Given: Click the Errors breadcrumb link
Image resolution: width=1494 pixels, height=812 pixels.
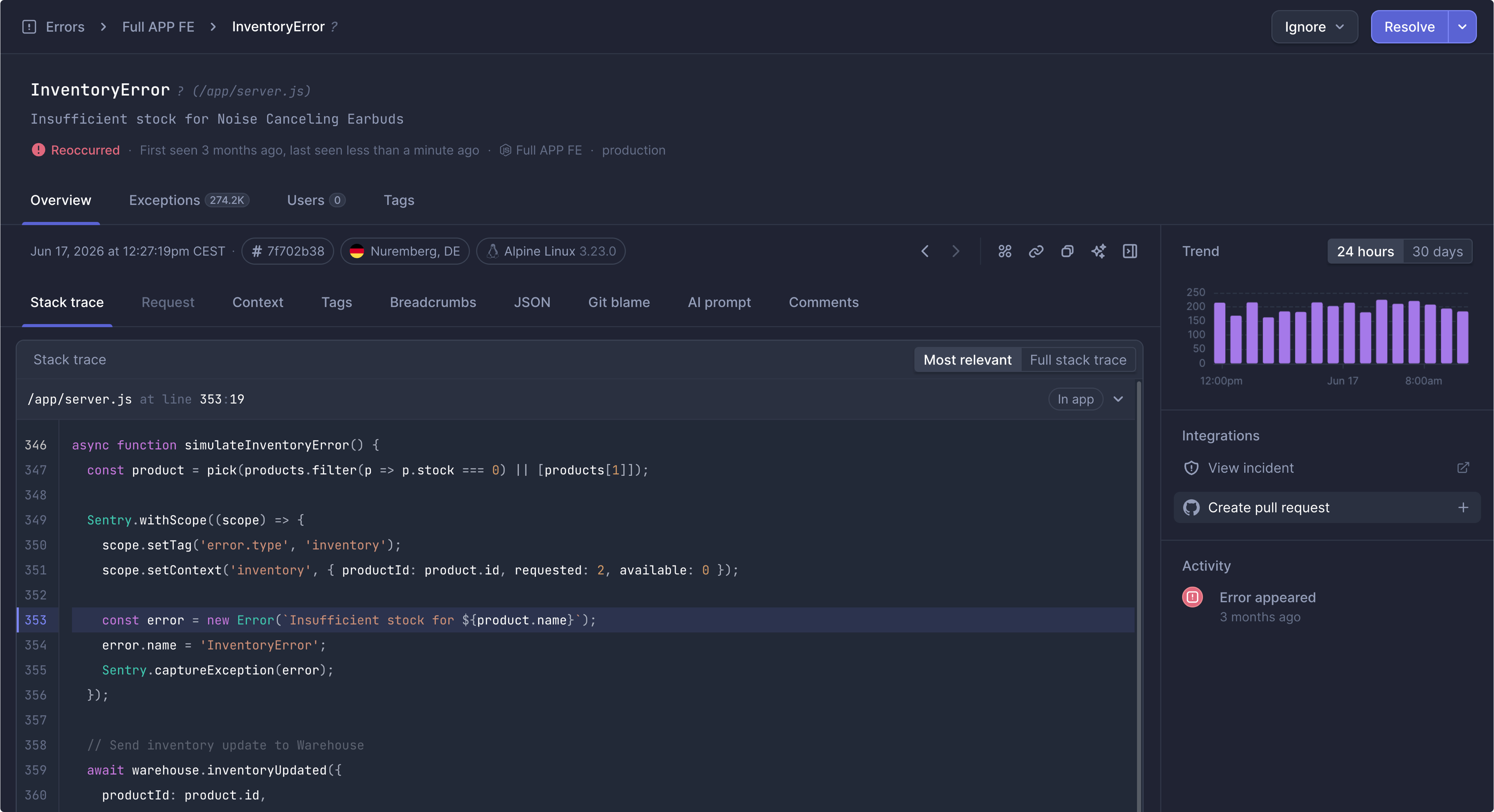Looking at the screenshot, I should coord(65,27).
